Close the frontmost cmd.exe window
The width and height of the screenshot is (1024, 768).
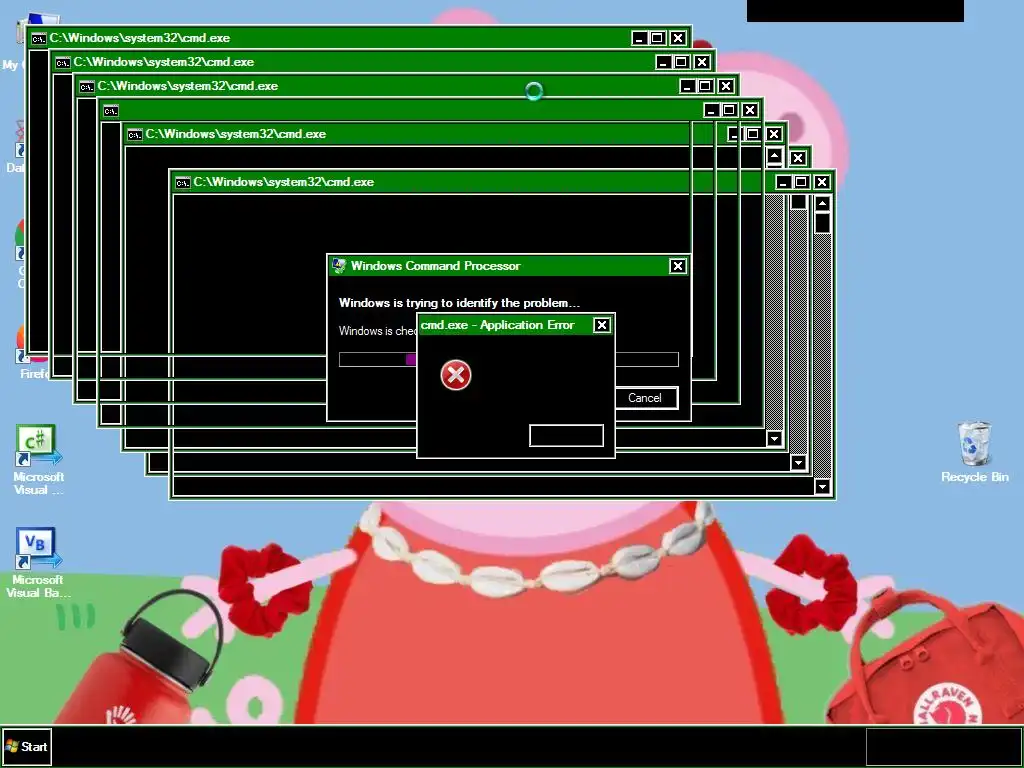coord(822,182)
